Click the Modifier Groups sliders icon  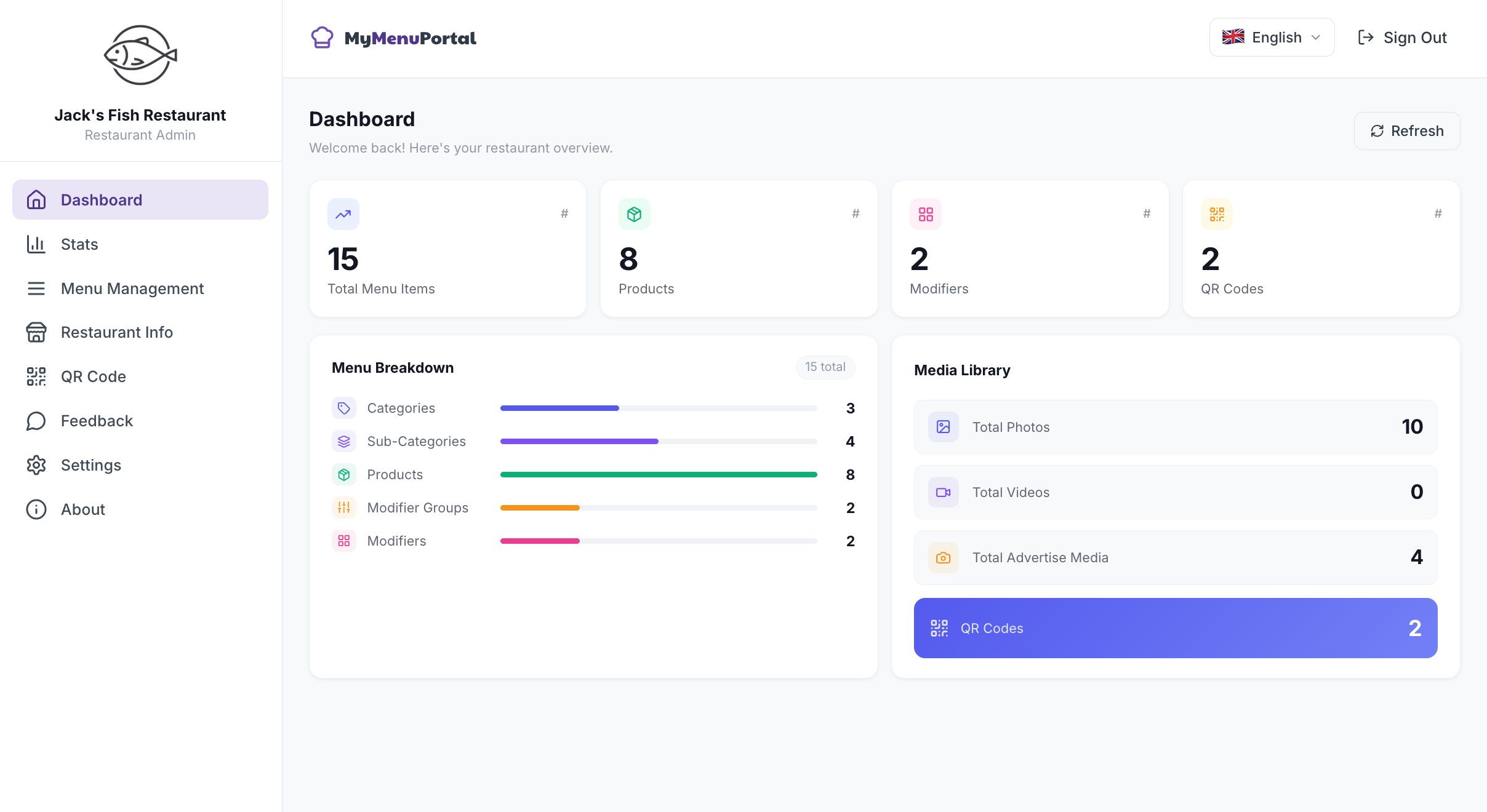click(344, 507)
